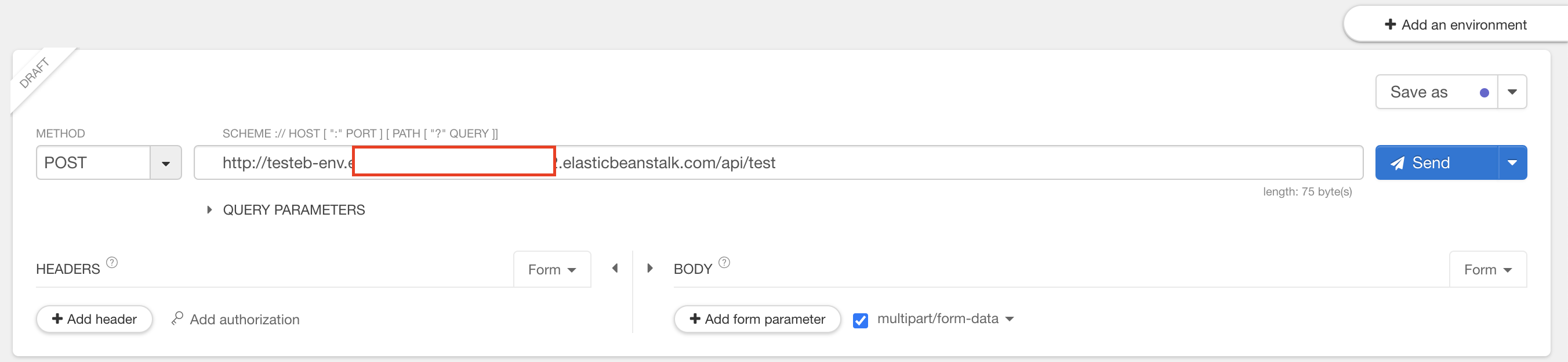
Task: Open the POST method dropdown arrow
Action: coord(166,162)
